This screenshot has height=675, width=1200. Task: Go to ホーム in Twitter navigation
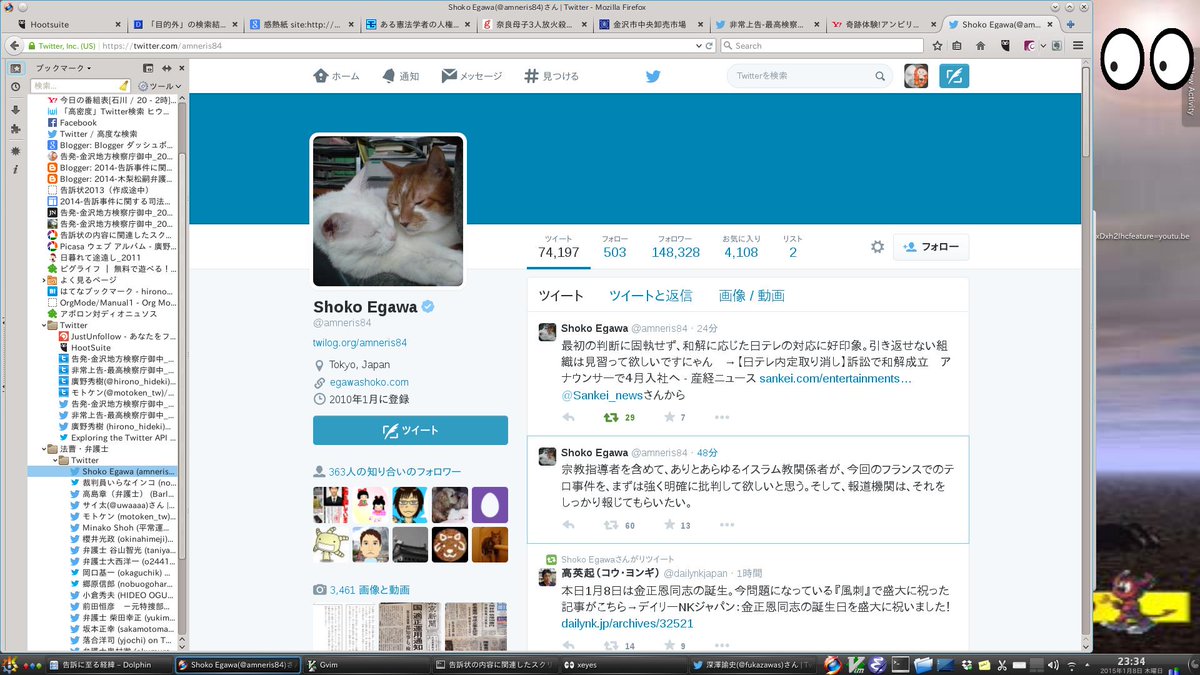tap(336, 76)
